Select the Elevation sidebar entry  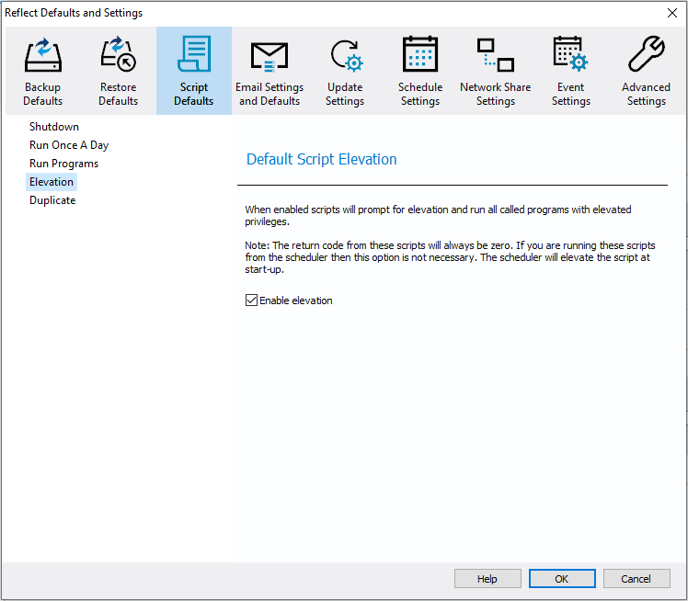pos(51,182)
